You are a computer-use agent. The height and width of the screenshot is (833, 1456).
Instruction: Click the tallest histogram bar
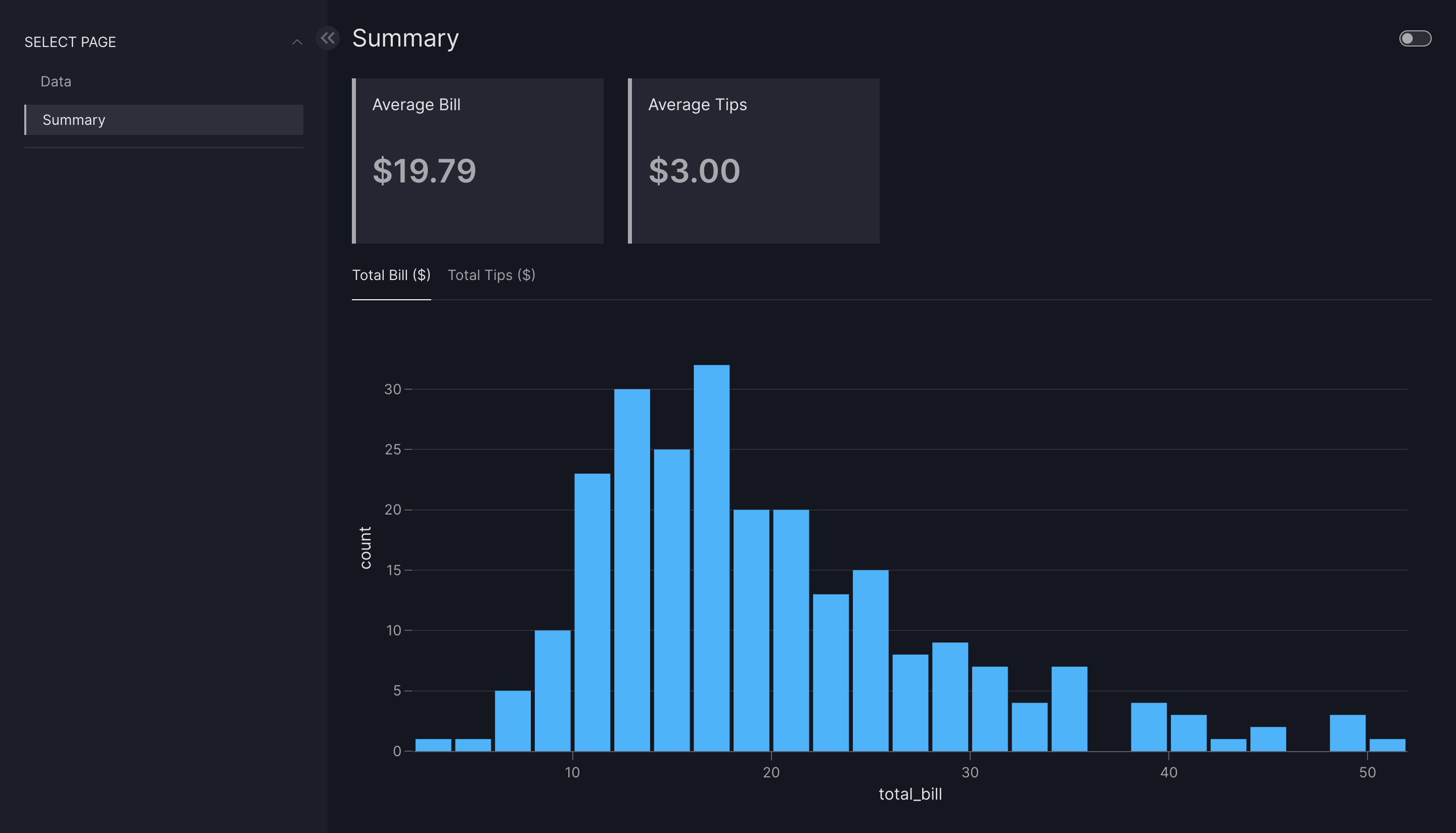coord(711,558)
